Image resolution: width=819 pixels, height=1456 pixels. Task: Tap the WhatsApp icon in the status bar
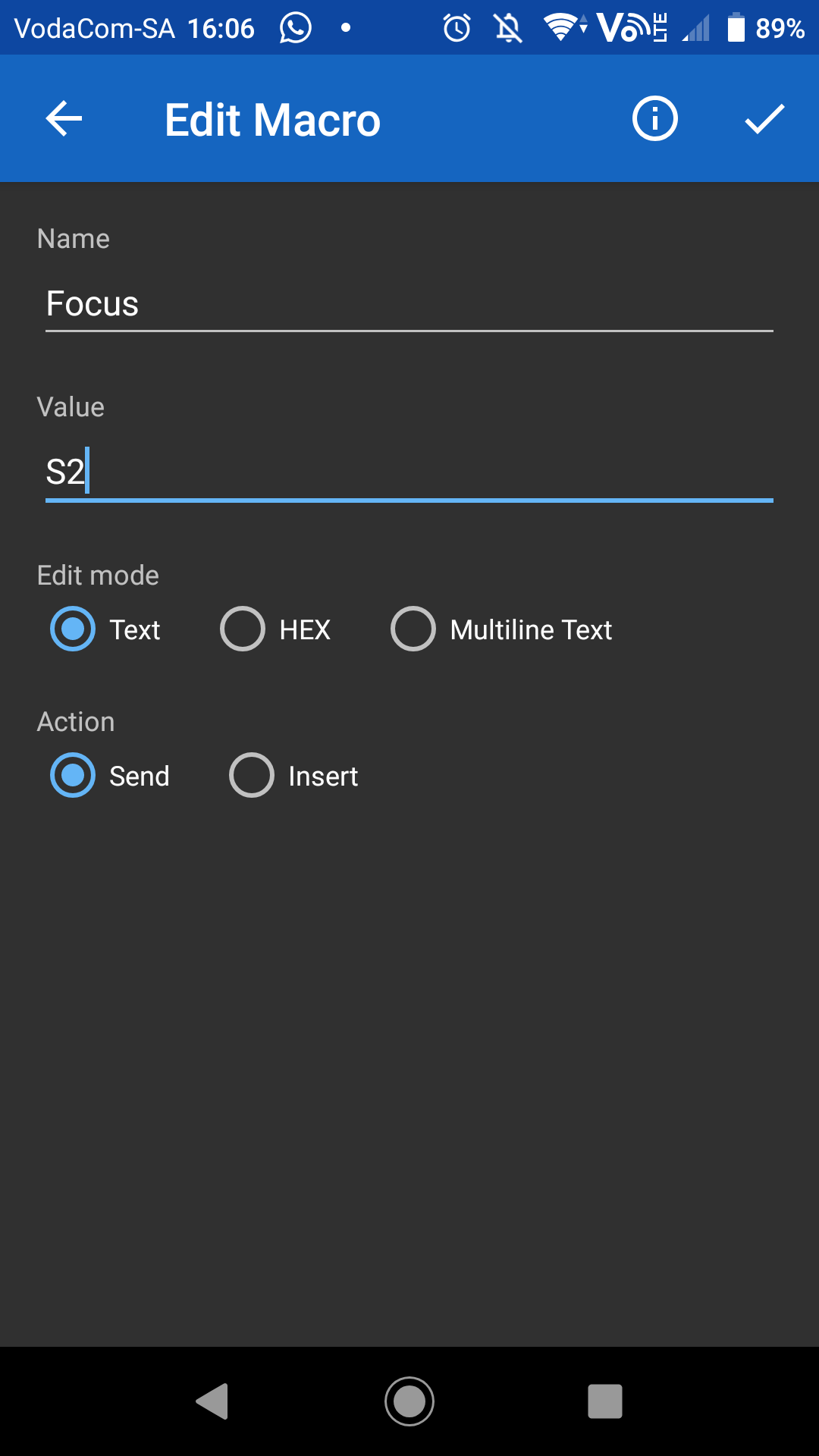point(295,27)
